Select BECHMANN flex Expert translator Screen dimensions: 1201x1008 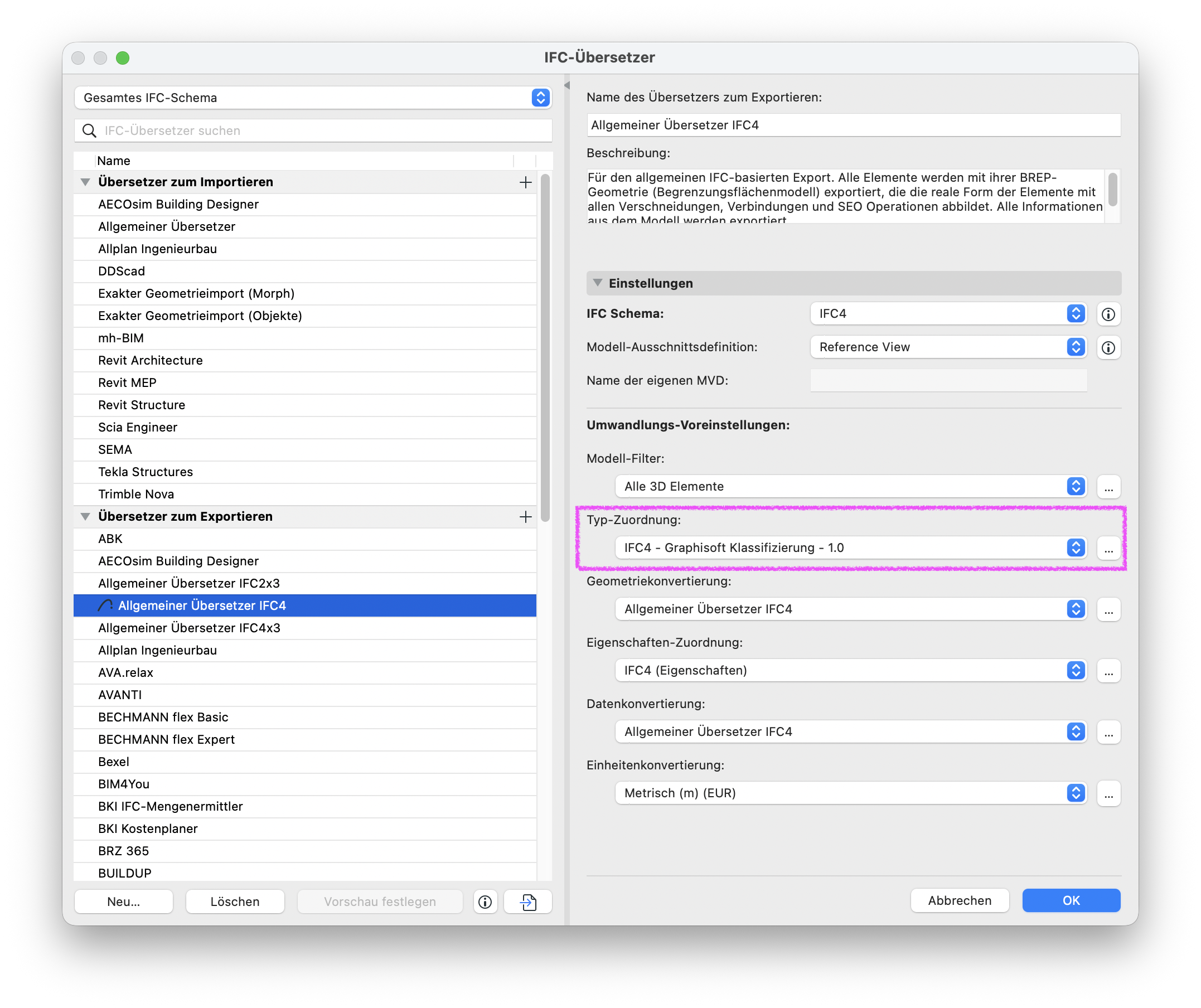tap(305, 740)
